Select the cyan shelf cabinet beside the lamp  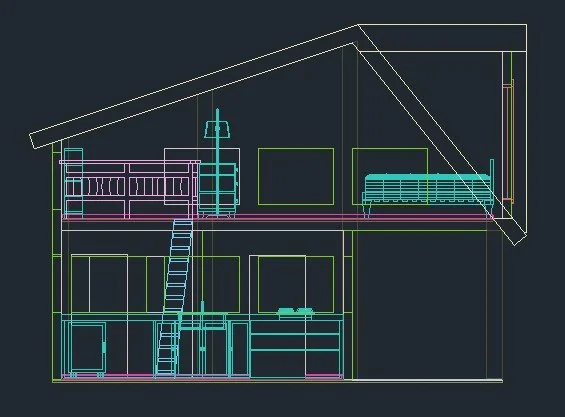pos(218,190)
